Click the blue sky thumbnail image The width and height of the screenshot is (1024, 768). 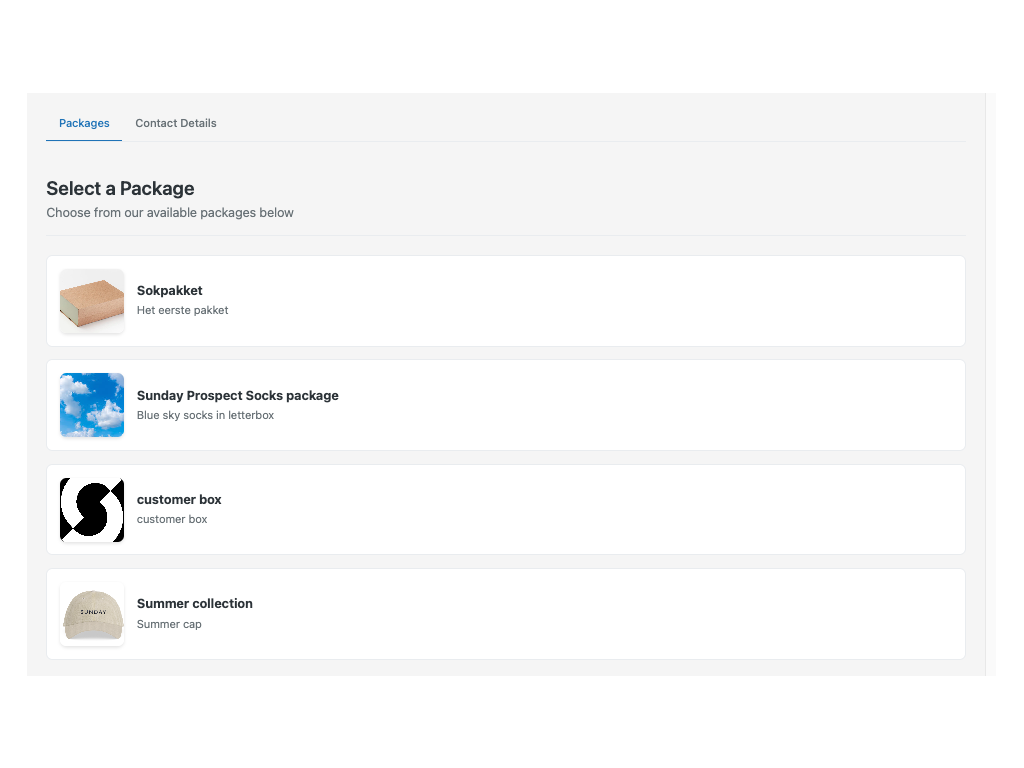tap(91, 405)
